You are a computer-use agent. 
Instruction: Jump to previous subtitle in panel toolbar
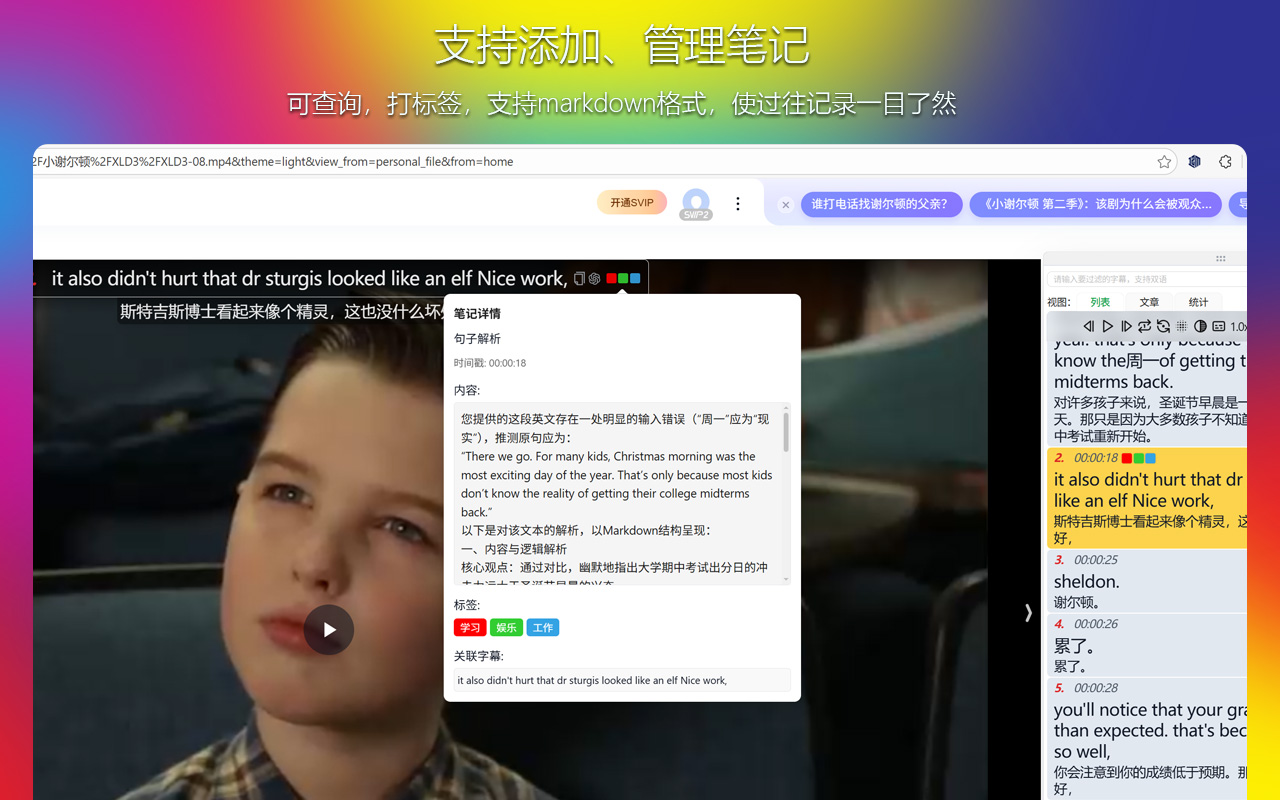[x=1089, y=326]
